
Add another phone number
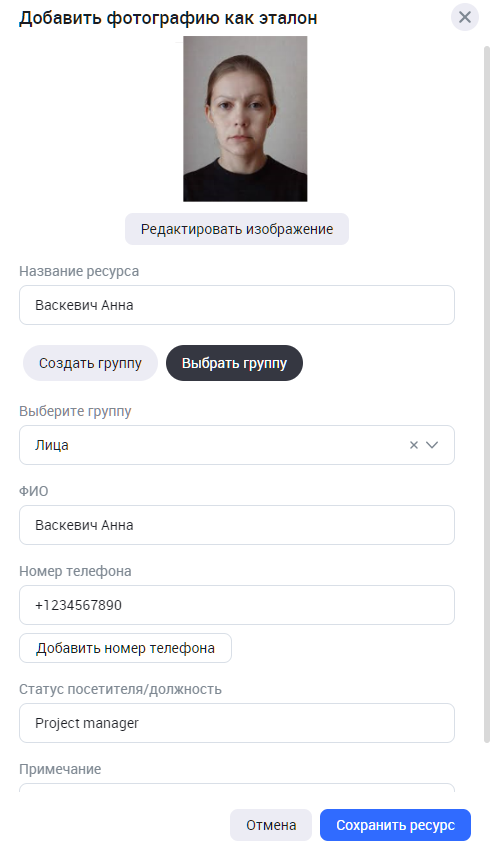pos(125,648)
